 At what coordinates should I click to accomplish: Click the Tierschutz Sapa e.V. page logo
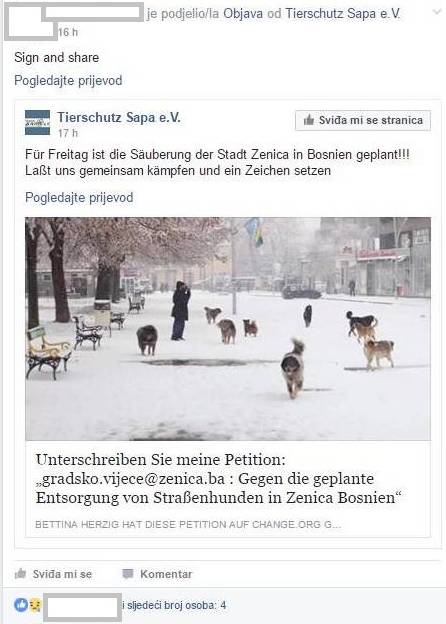point(37,123)
